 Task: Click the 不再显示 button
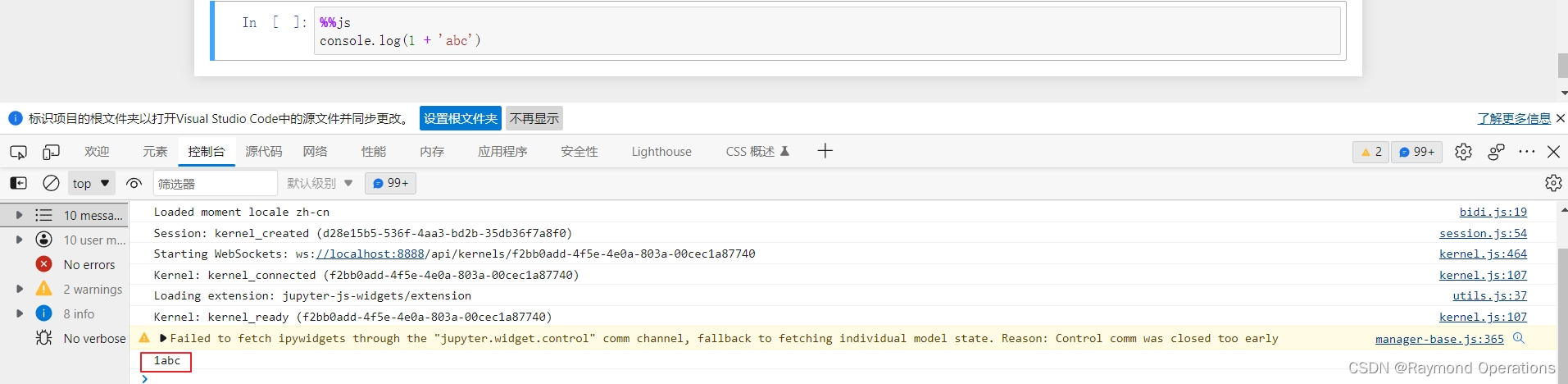click(x=534, y=118)
